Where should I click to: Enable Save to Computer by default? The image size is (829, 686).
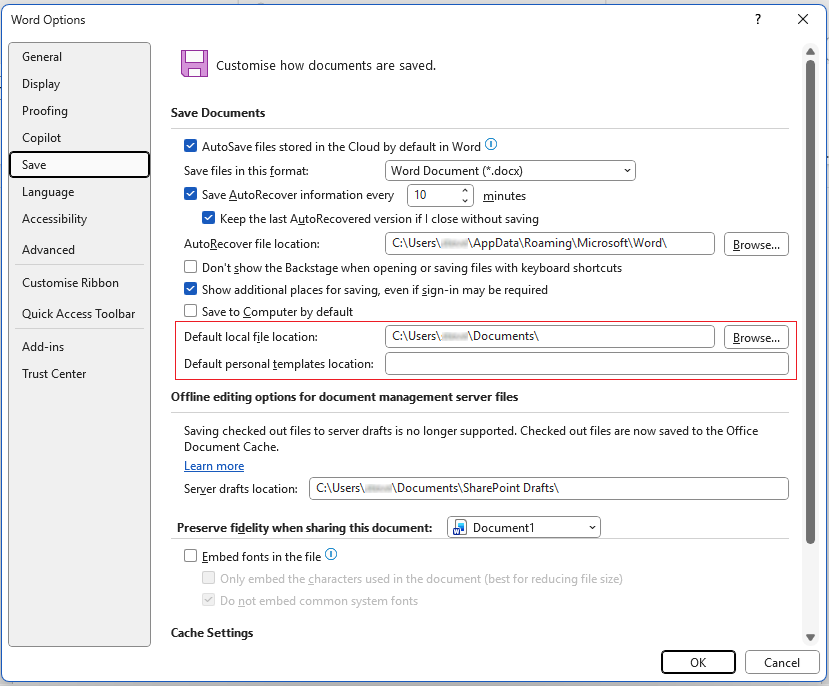point(190,311)
